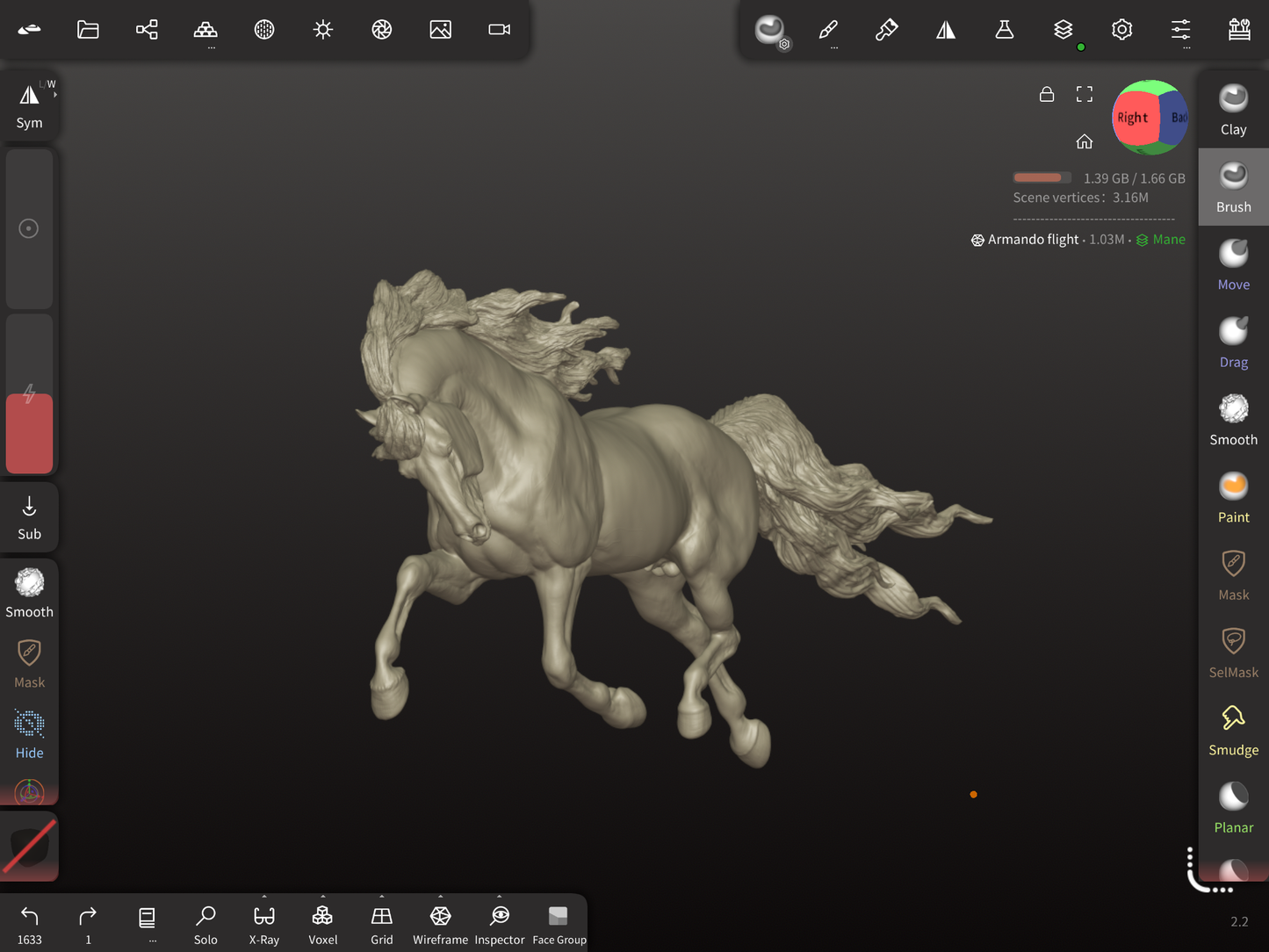Screen dimensions: 1269x952
Task: Click the red intensity slider
Action: pyautogui.click(x=29, y=433)
